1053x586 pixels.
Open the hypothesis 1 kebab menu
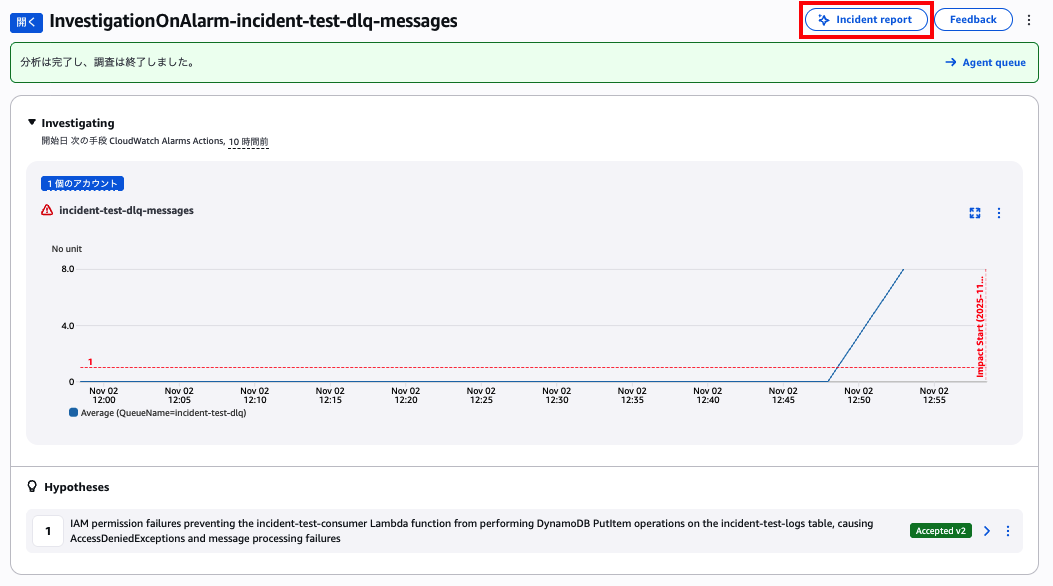point(1007,531)
